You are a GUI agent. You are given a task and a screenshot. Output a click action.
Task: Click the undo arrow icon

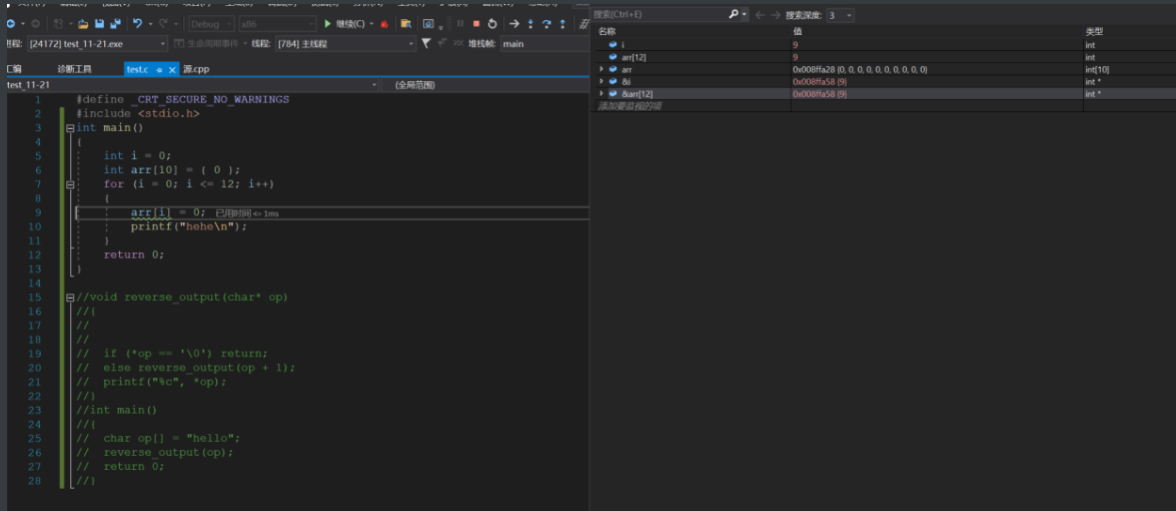137,23
